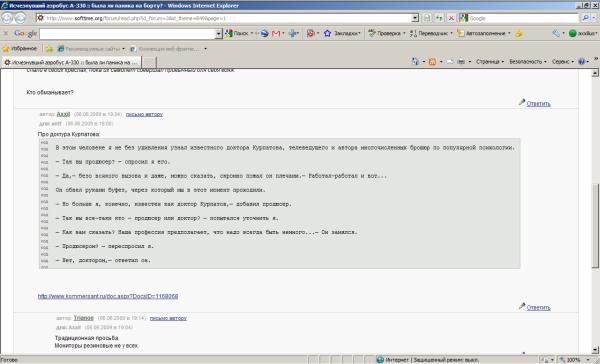
Task: Click the orange RSS feeds icon
Action: point(432,61)
